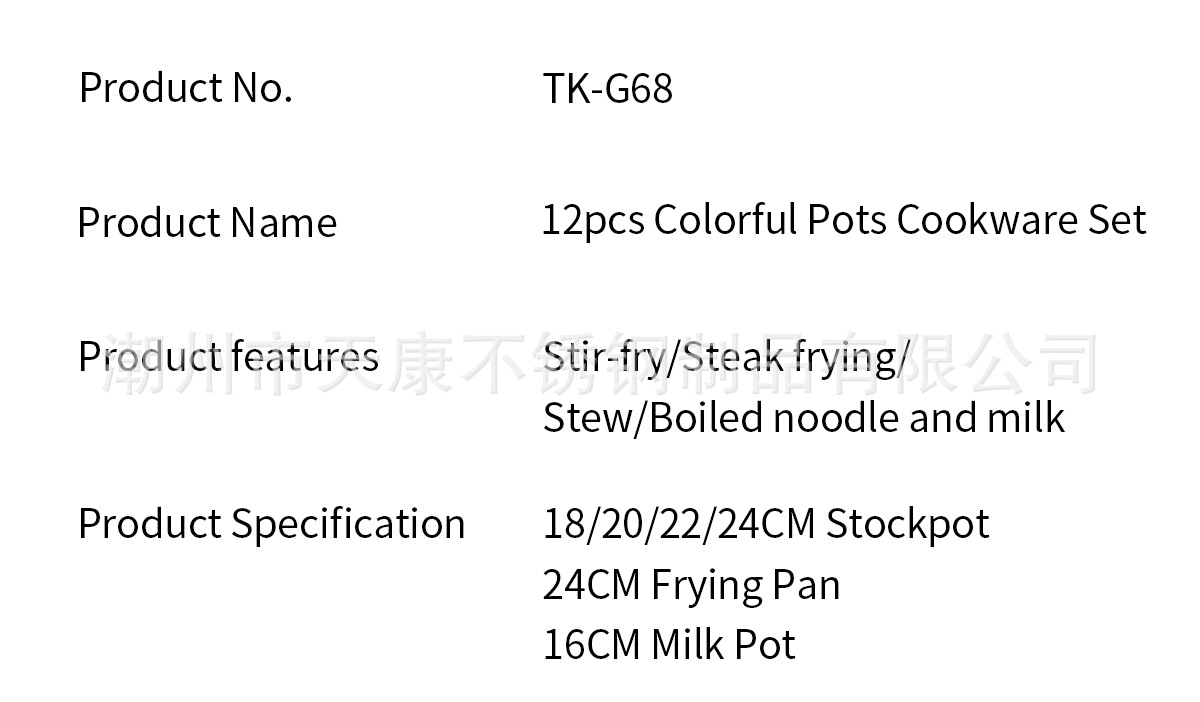Image resolution: width=1200 pixels, height=702 pixels.
Task: Select the "18/20/22/24CM" size text
Action: pyautogui.click(x=679, y=524)
